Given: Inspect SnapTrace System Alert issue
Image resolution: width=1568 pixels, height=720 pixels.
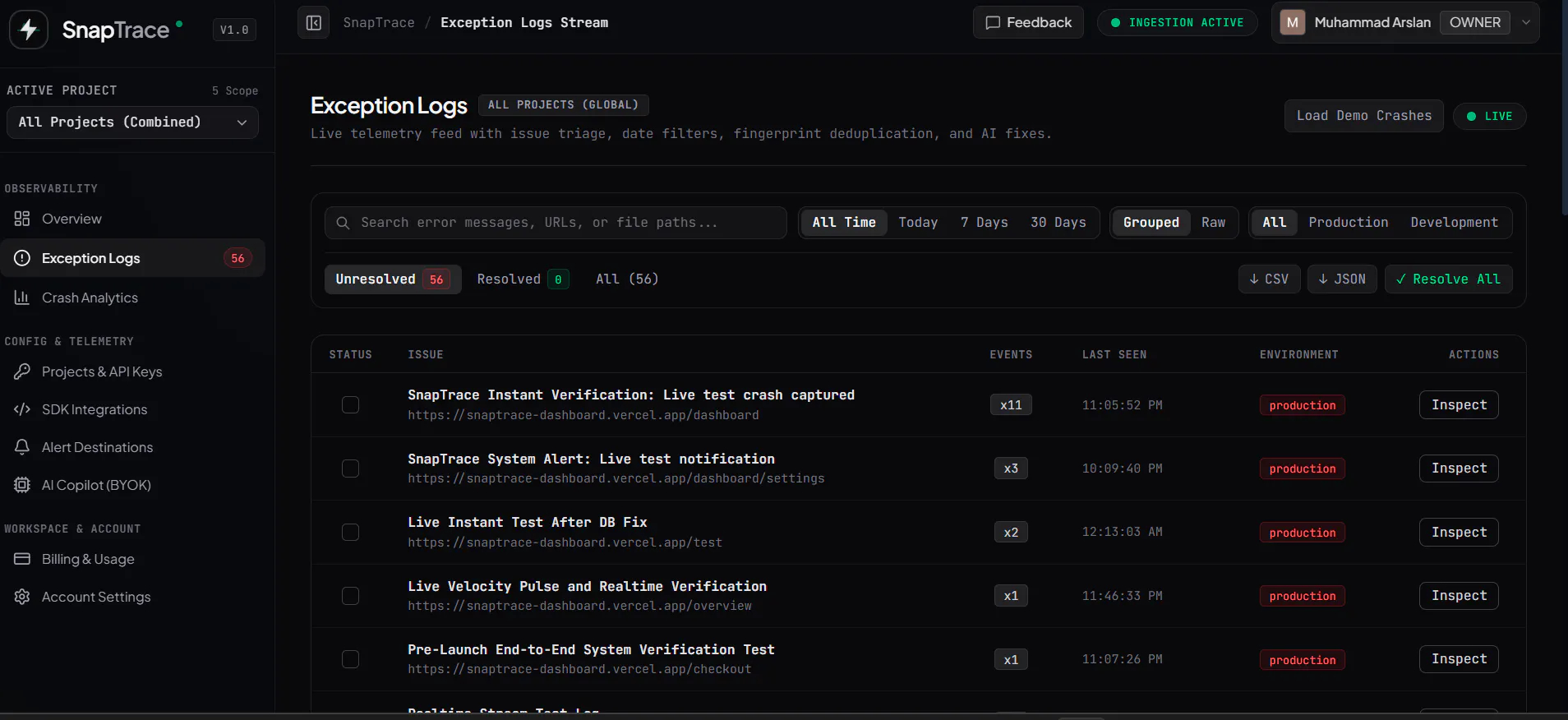Looking at the screenshot, I should pos(1459,468).
